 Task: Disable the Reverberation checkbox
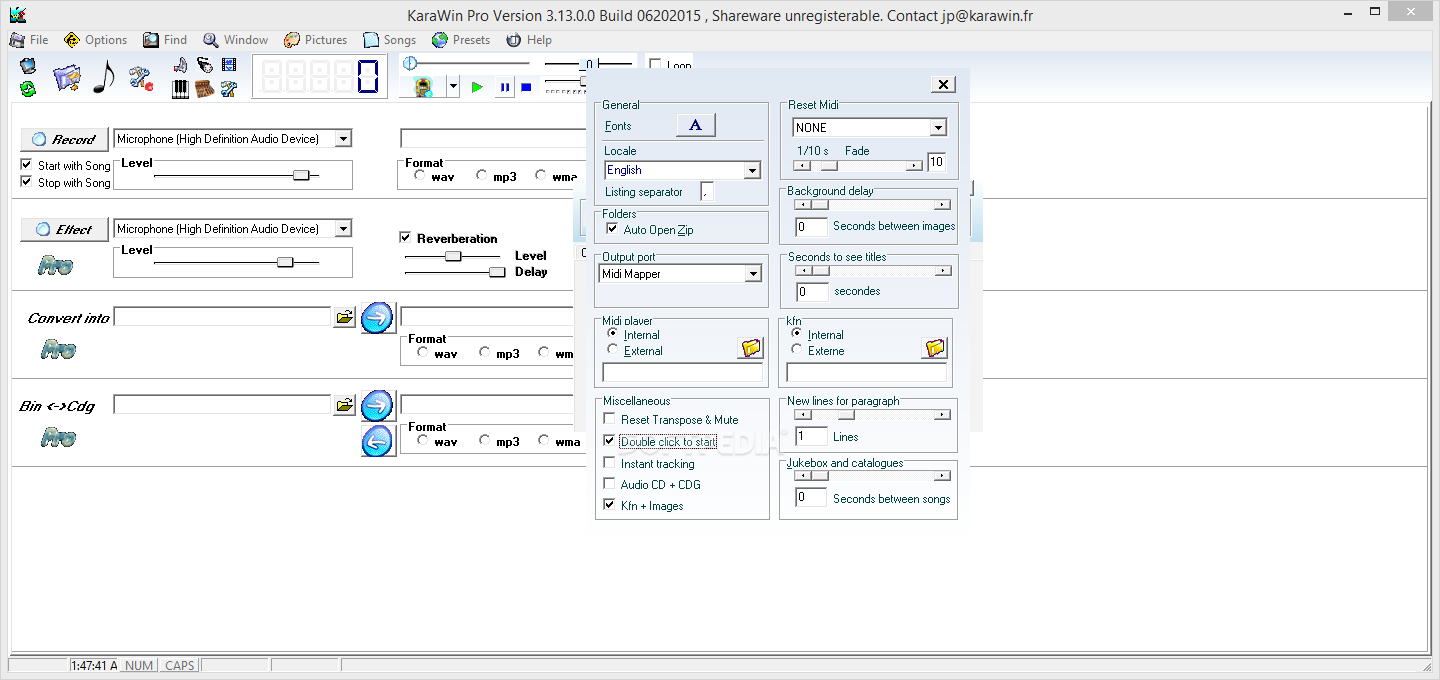pyautogui.click(x=405, y=238)
